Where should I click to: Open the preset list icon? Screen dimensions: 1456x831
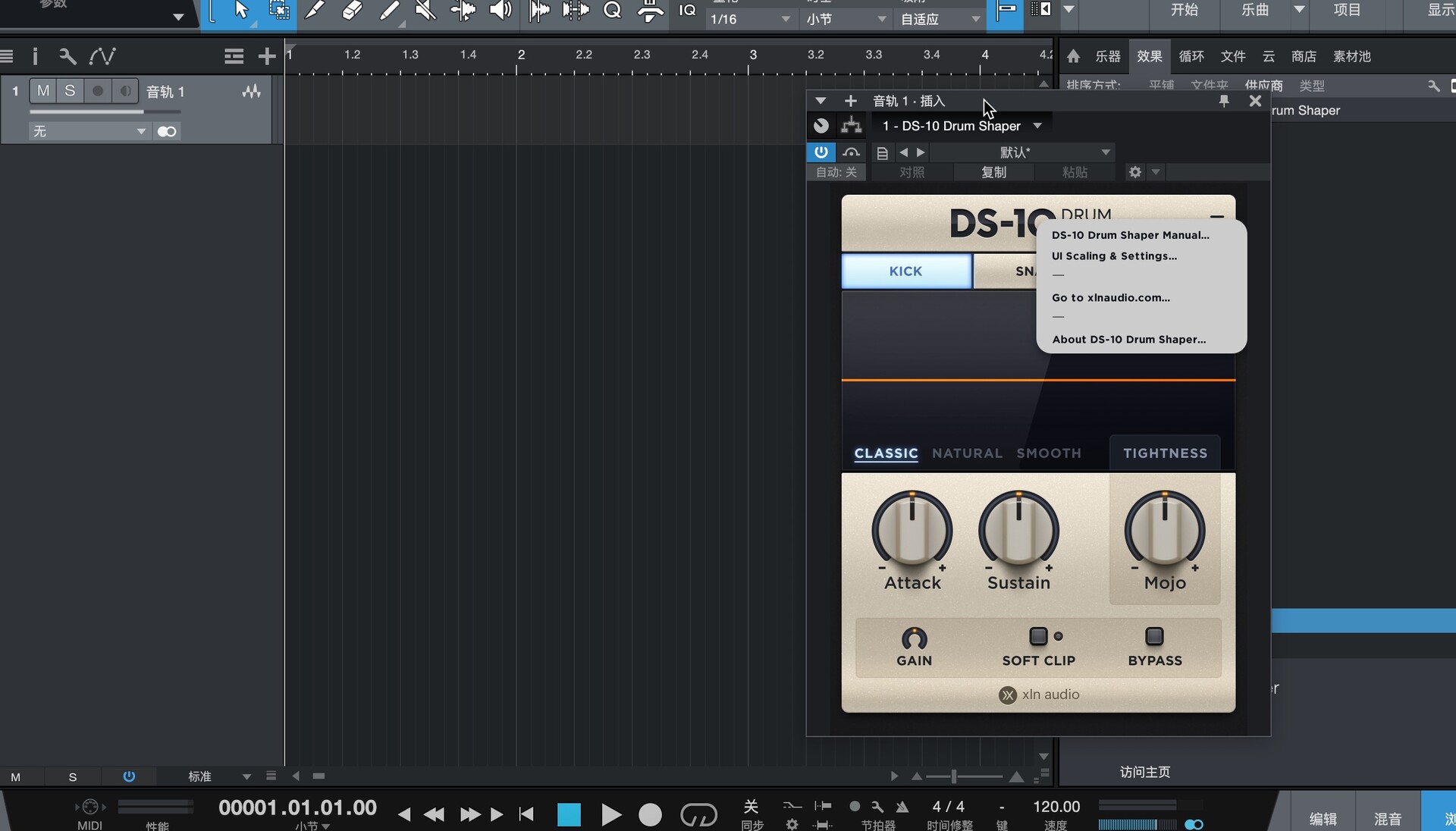882,152
